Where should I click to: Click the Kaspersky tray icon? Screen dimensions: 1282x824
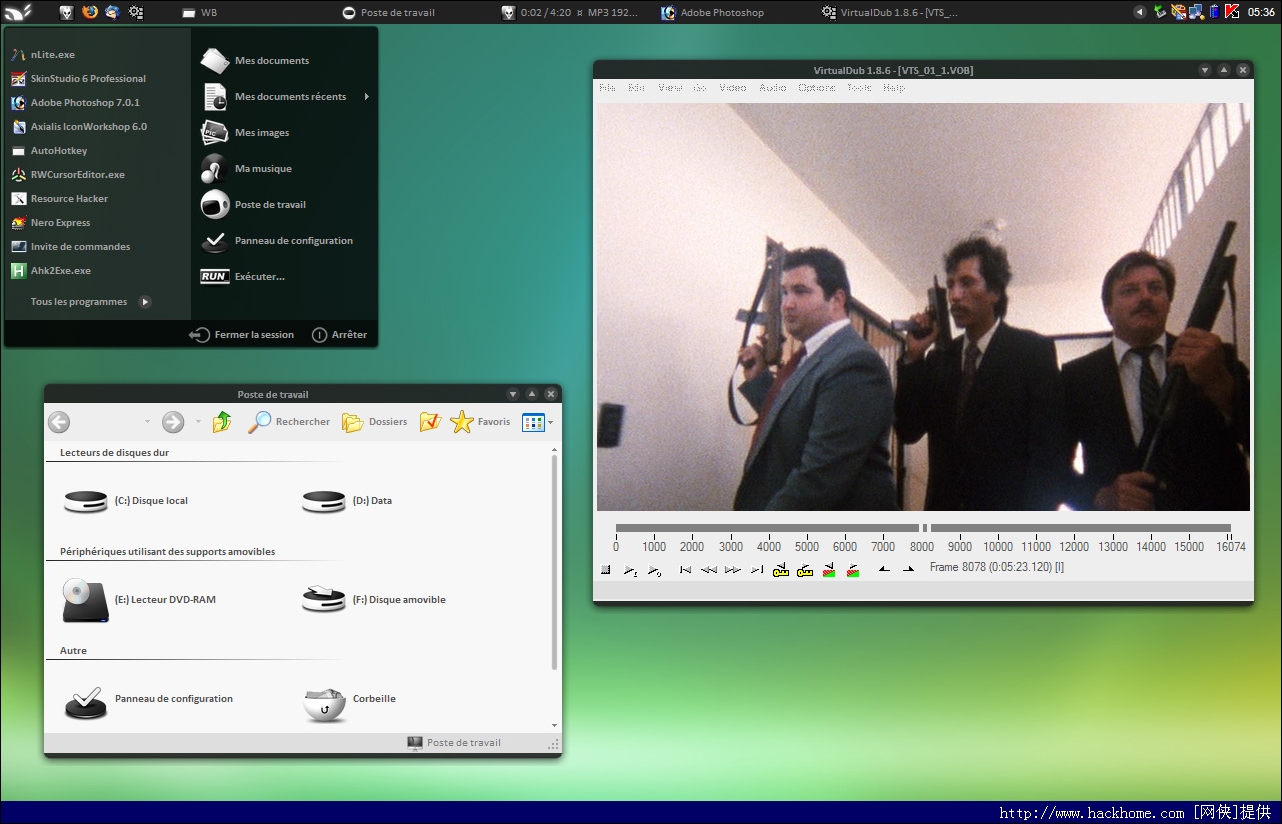pyautogui.click(x=1232, y=12)
